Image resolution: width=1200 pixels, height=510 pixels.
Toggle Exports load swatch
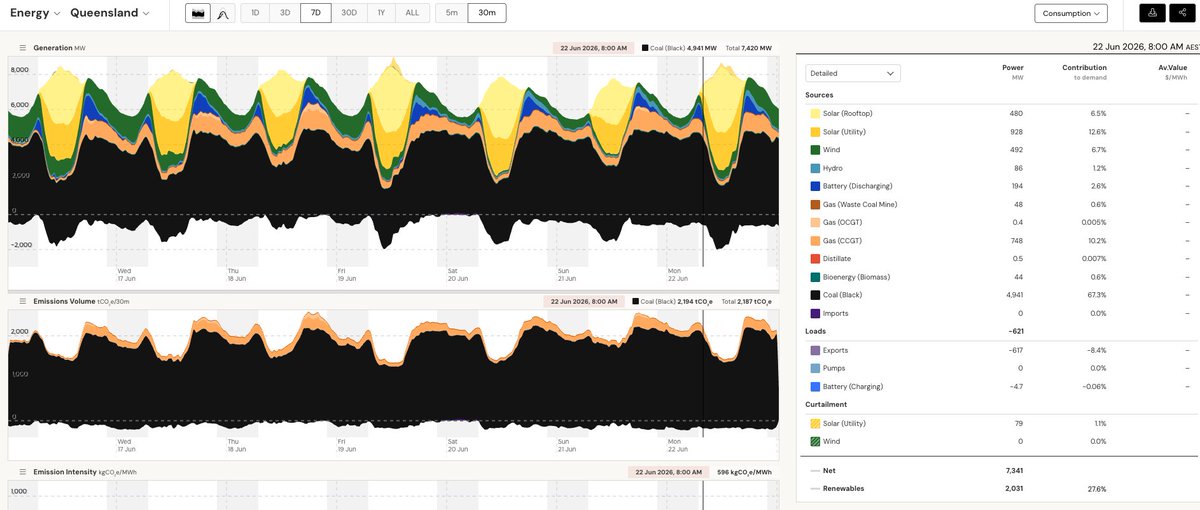815,350
